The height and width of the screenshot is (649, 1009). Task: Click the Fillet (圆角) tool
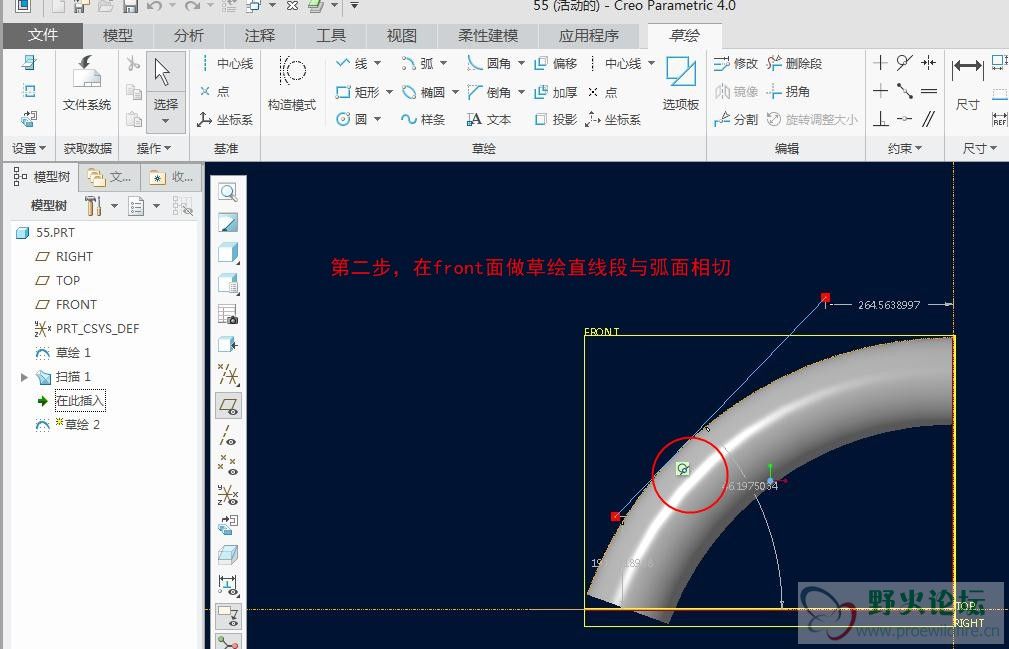click(x=489, y=63)
